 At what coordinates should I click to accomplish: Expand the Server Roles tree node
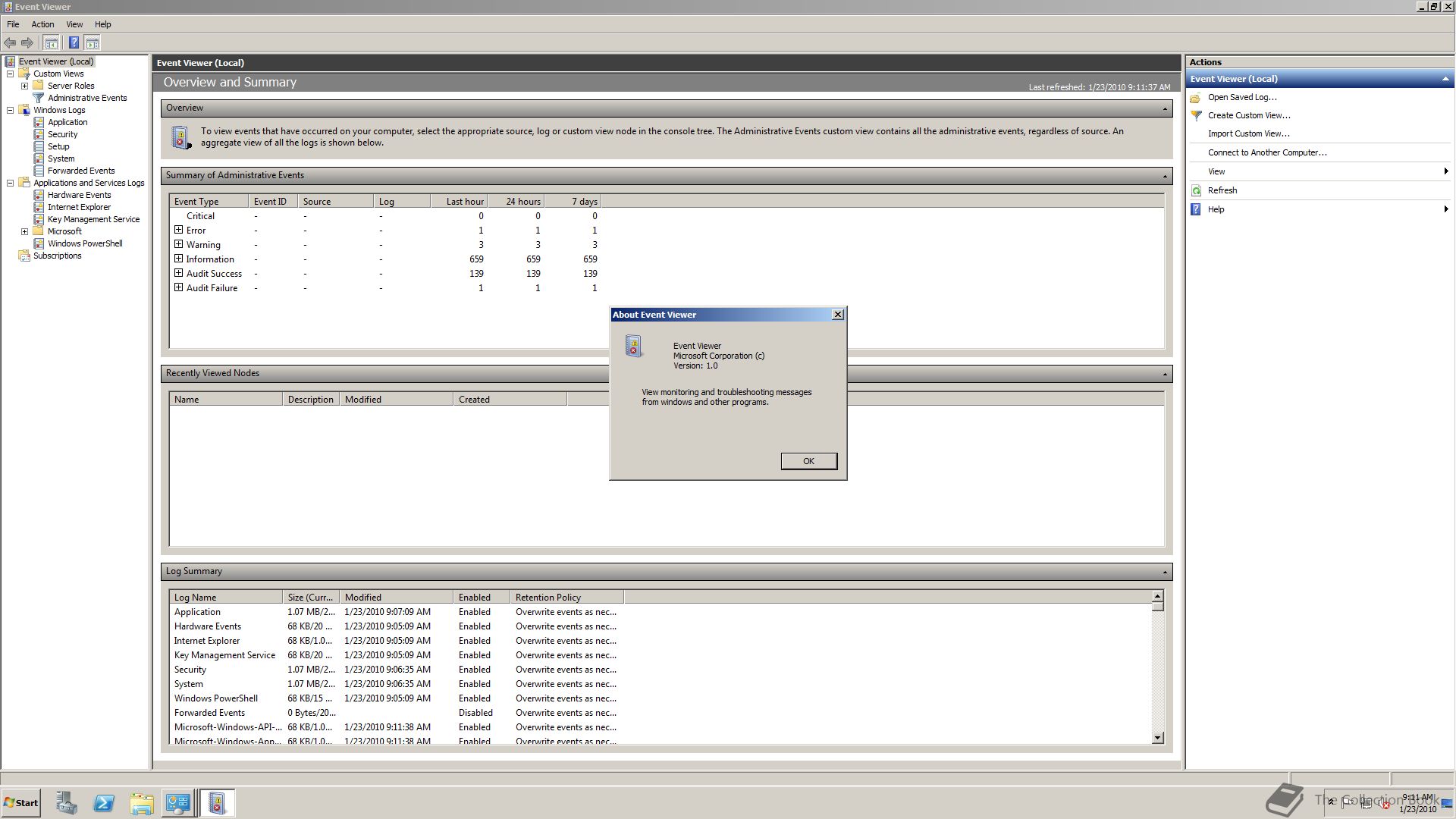24,86
